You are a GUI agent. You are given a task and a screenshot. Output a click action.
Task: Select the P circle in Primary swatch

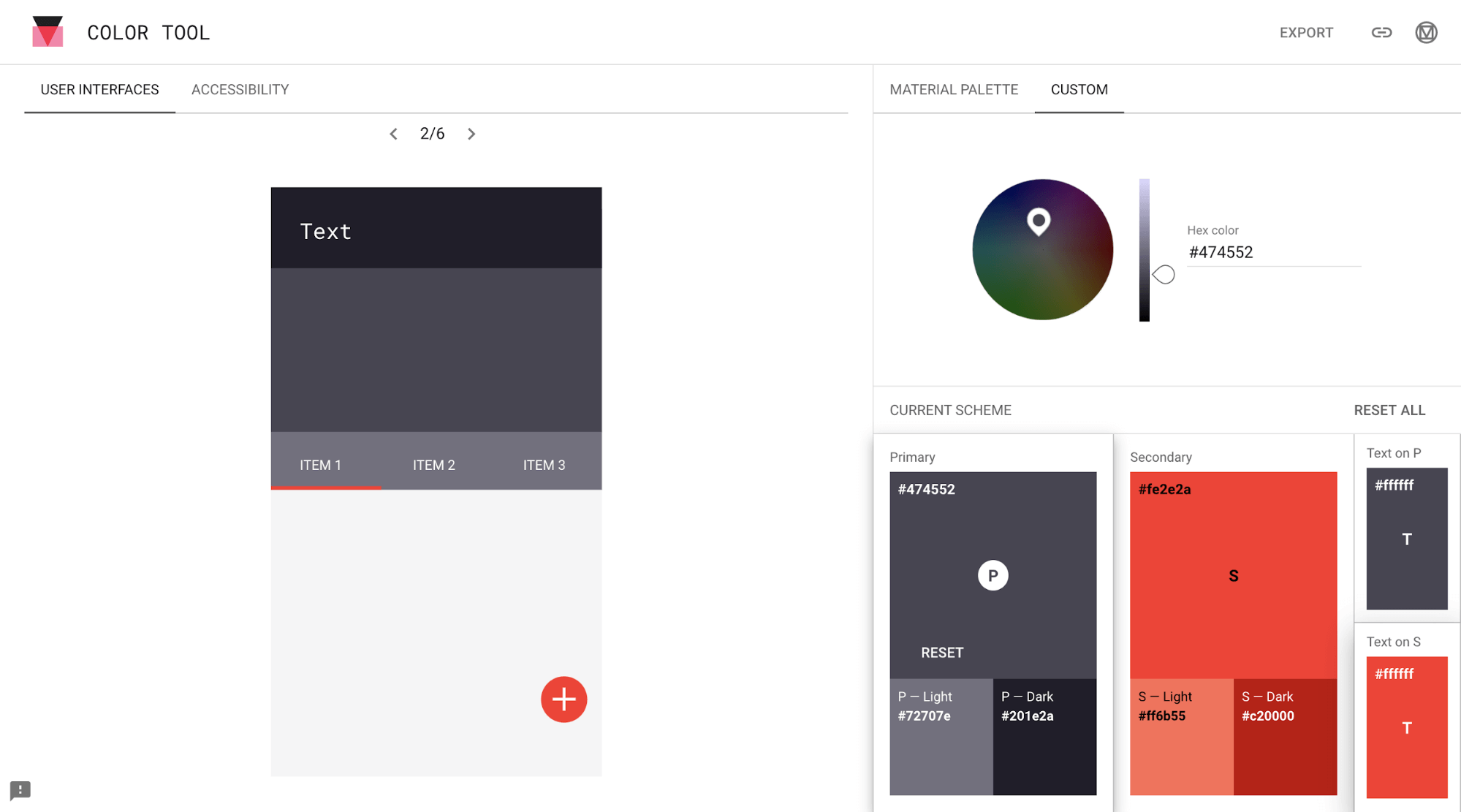pos(993,575)
